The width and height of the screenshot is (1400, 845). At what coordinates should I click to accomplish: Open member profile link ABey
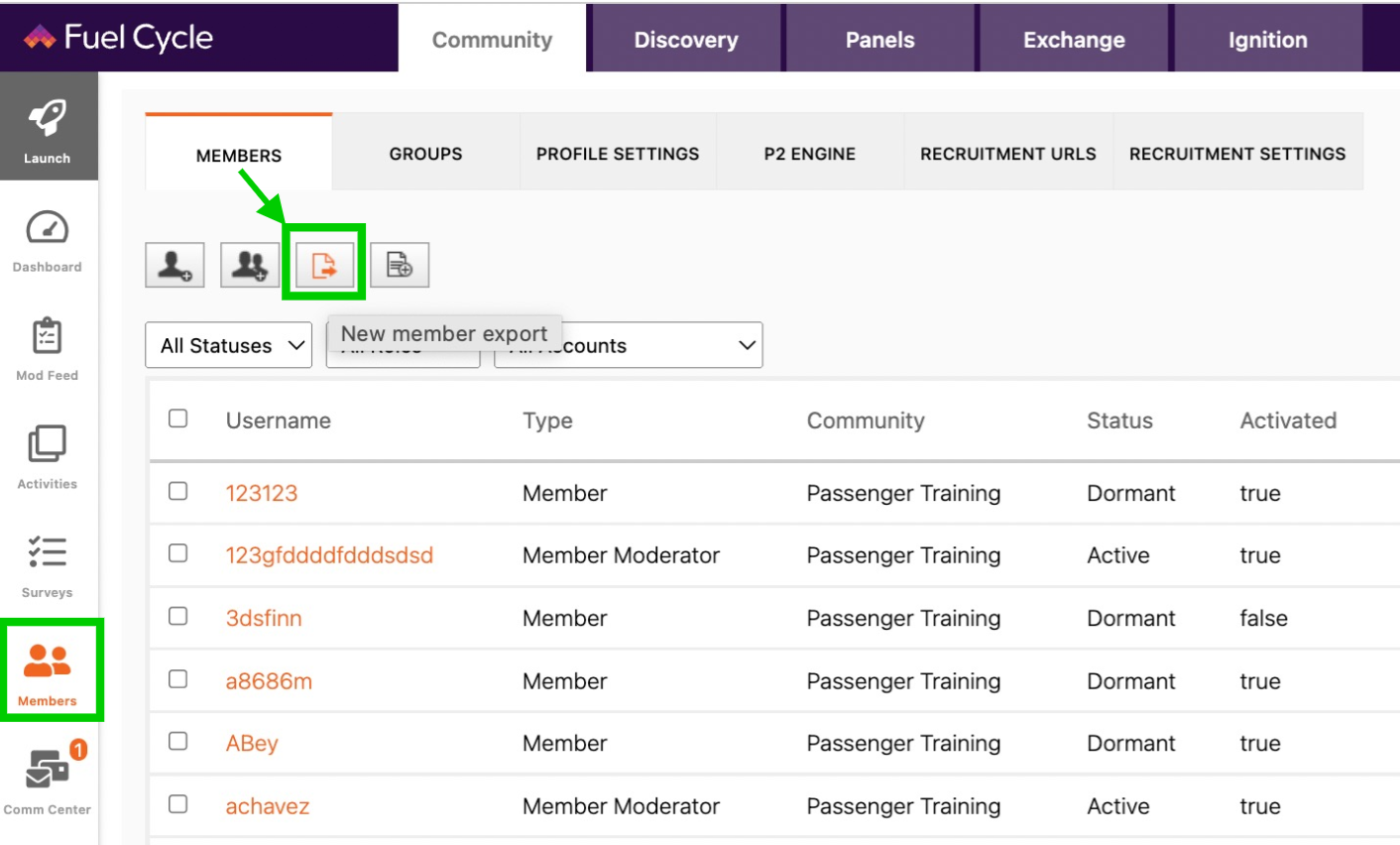(x=252, y=744)
